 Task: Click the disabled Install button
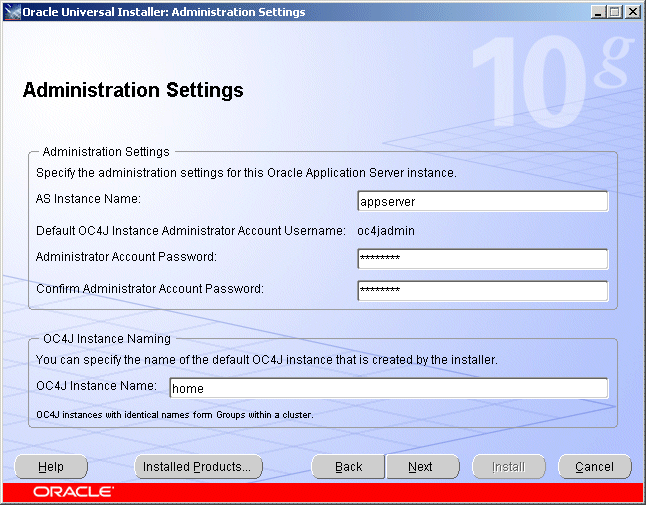[508, 467]
